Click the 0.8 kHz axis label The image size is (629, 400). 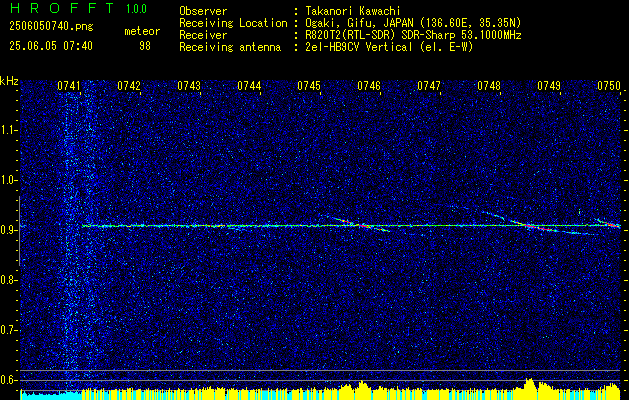[x=8, y=280]
